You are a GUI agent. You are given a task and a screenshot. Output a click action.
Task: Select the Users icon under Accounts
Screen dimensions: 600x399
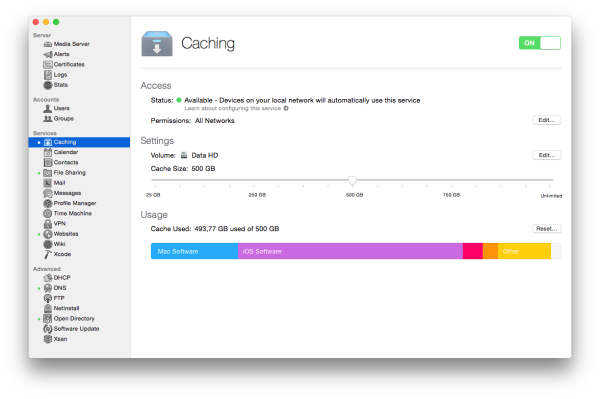[x=47, y=108]
